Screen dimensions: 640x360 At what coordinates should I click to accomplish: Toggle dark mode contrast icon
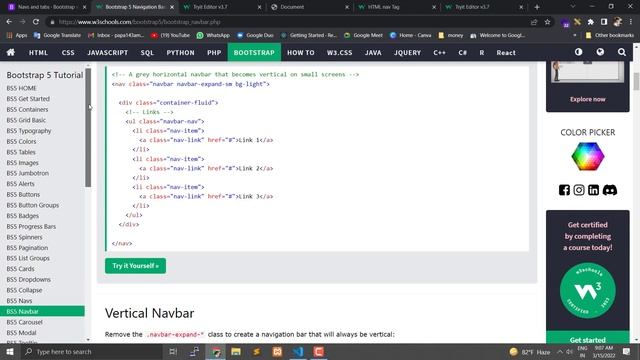tap(578, 52)
